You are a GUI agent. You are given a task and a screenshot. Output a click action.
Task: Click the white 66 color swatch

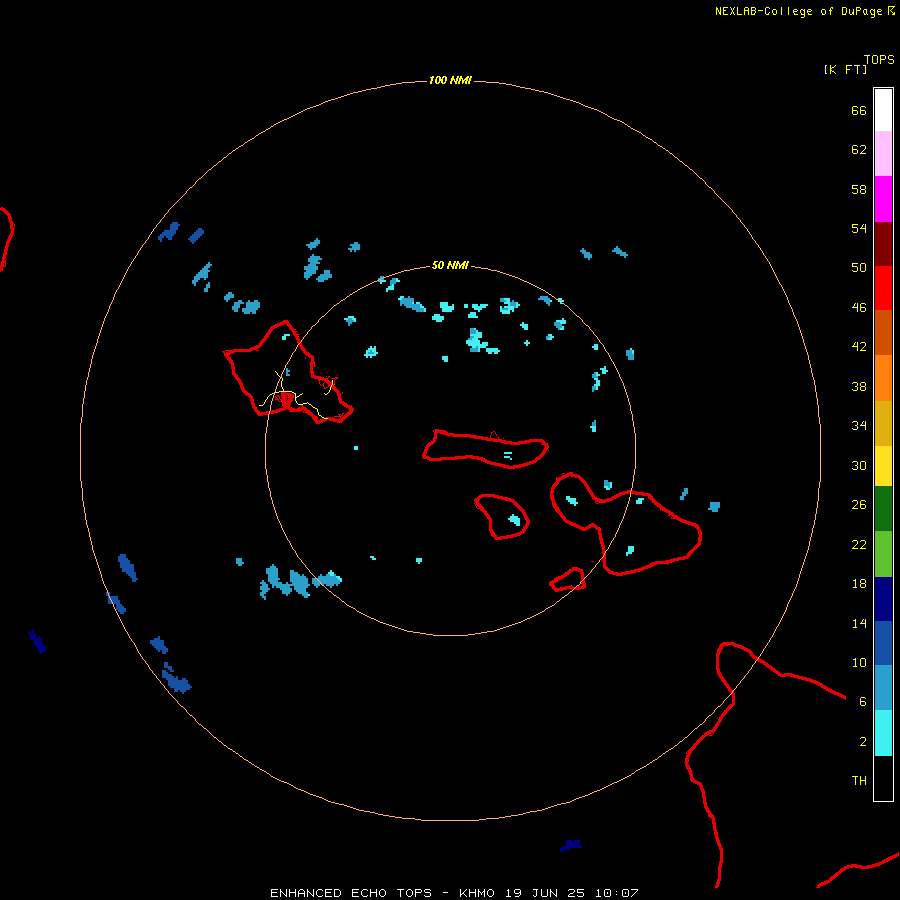tap(883, 110)
